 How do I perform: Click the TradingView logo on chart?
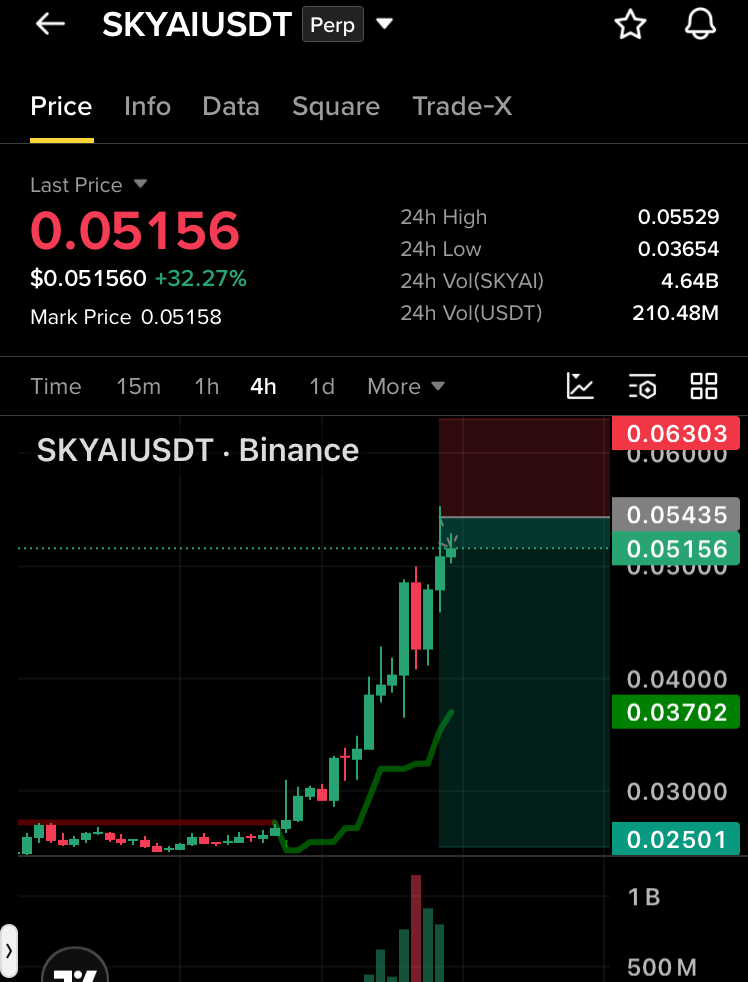[x=75, y=968]
